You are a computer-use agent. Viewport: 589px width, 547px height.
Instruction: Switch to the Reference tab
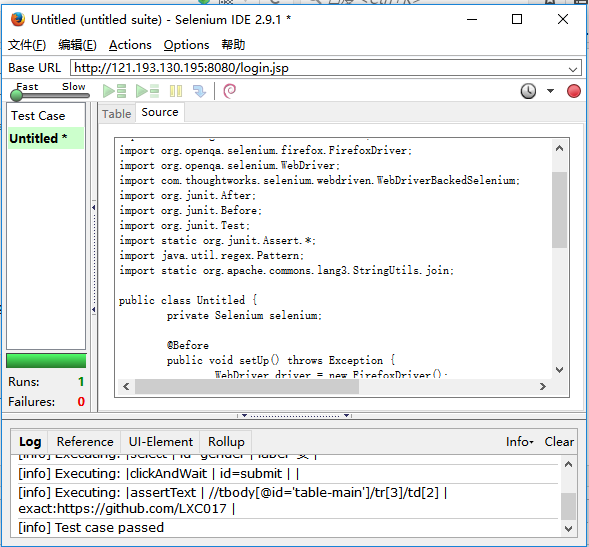85,442
